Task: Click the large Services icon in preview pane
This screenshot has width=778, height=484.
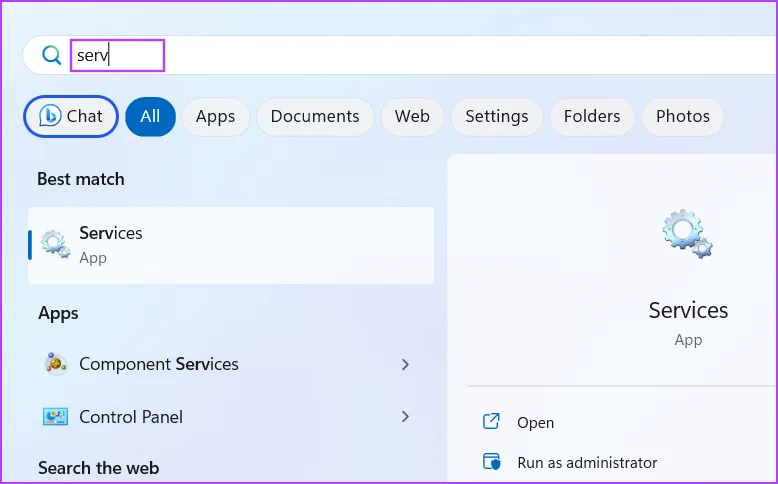Action: click(687, 233)
